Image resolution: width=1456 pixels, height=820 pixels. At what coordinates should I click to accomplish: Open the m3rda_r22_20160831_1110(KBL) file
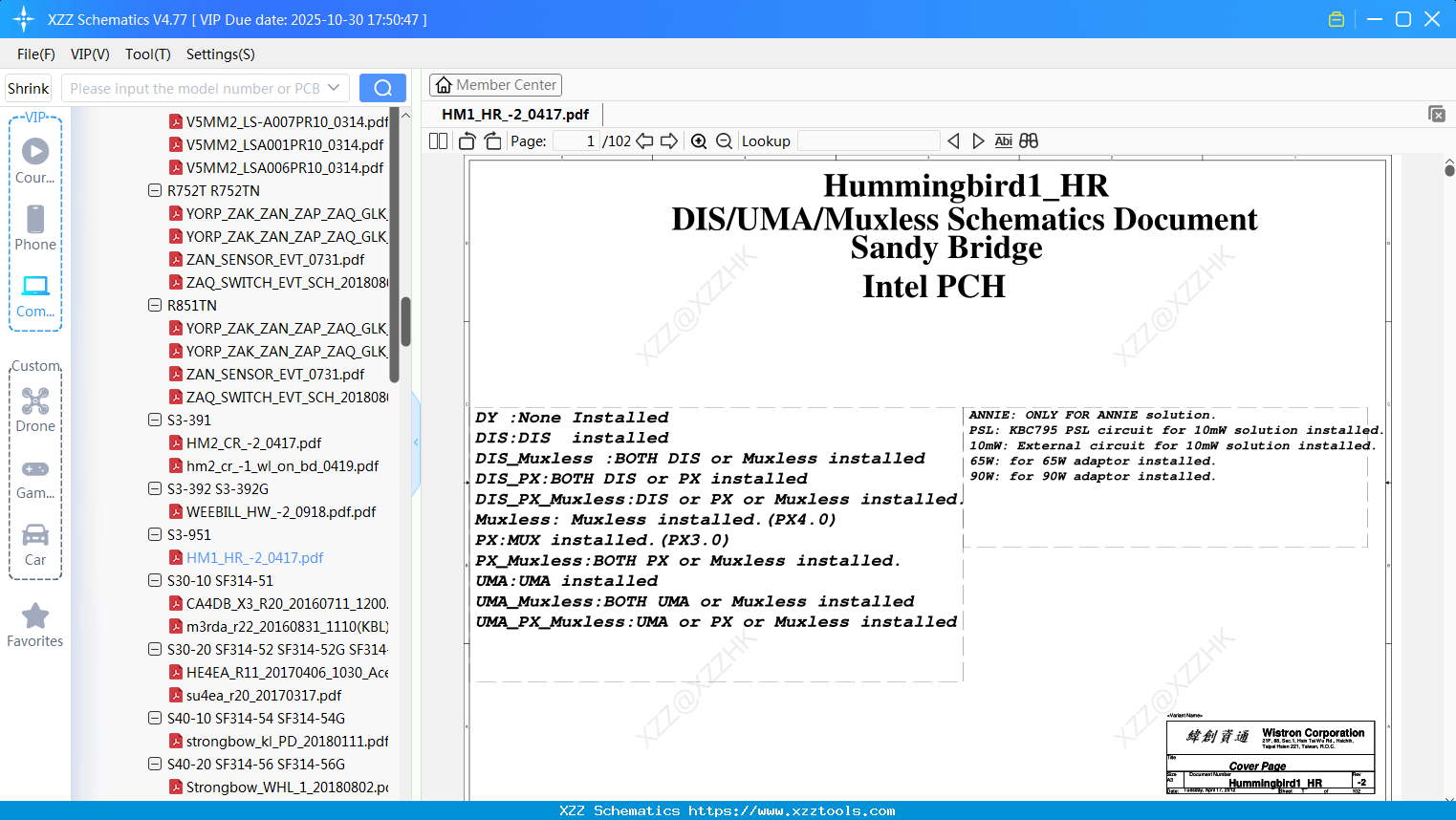pos(287,626)
